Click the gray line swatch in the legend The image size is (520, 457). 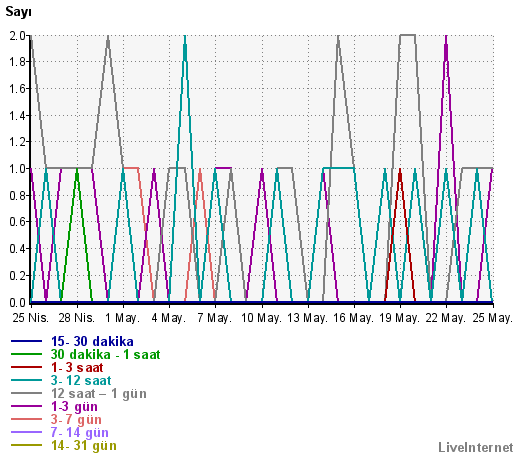[x=26, y=393]
